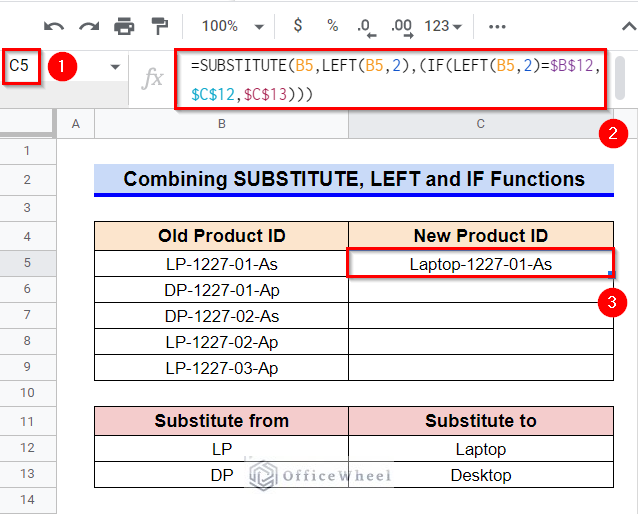
Task: Select cell containing LP-1227-02-Ap
Action: (221, 342)
